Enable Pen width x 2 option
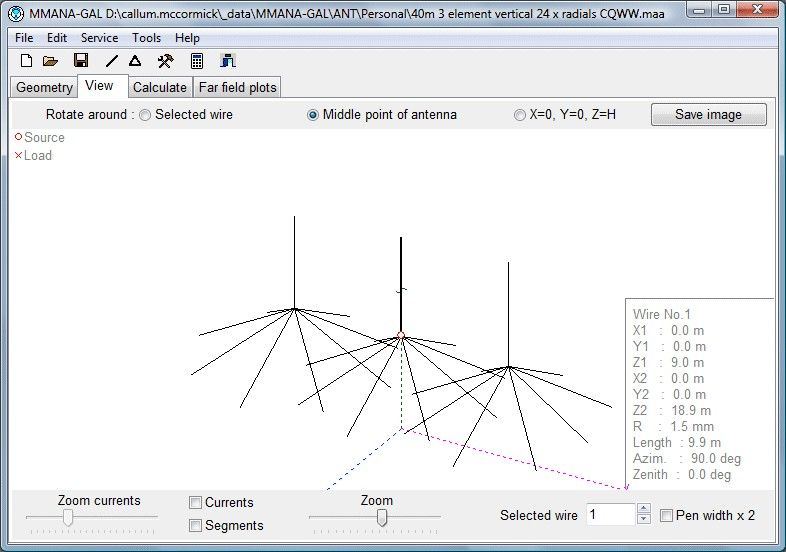Image resolution: width=786 pixels, height=552 pixels. pyautogui.click(x=667, y=516)
